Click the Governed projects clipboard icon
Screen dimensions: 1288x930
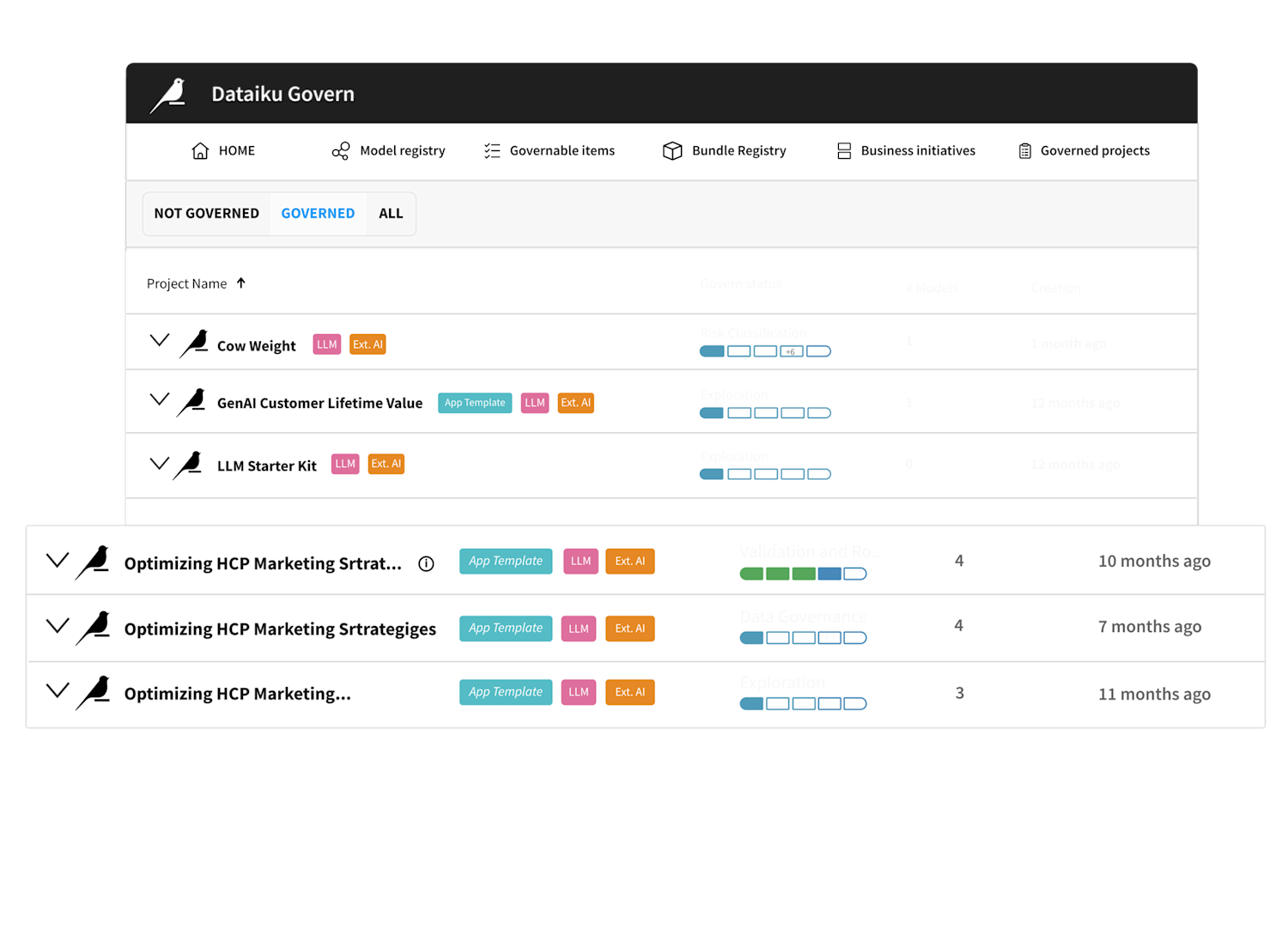1025,151
